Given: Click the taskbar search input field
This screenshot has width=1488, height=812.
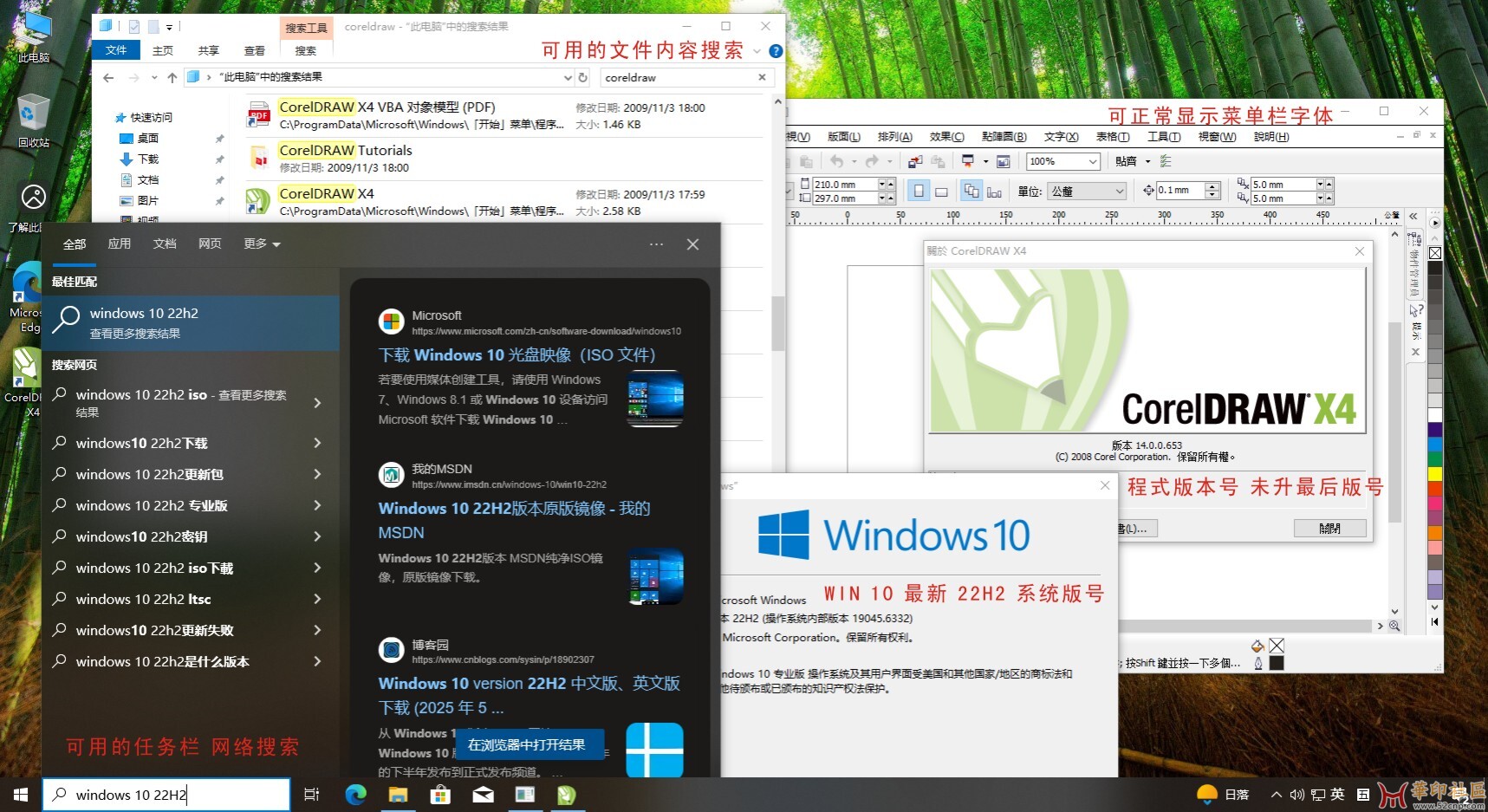Looking at the screenshot, I should click(165, 794).
